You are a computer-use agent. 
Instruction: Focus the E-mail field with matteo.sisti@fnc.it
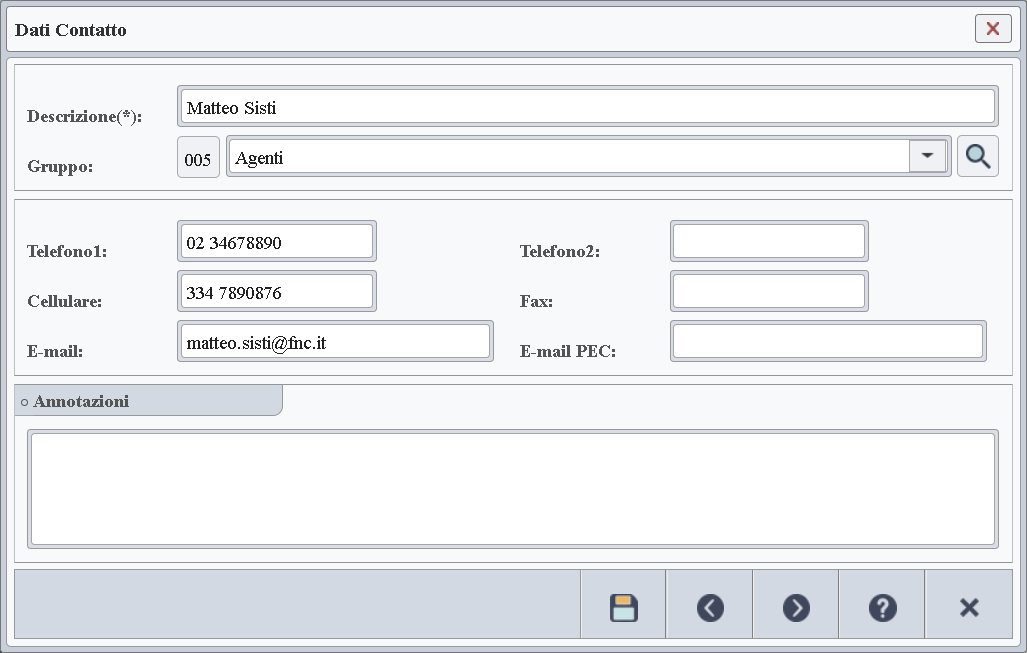click(335, 342)
